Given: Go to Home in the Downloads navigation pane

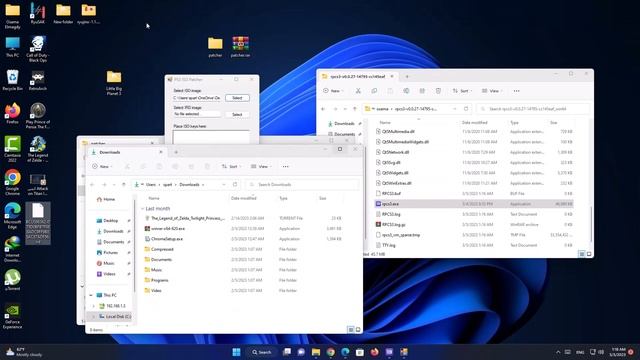Looking at the screenshot, I should tap(106, 199).
